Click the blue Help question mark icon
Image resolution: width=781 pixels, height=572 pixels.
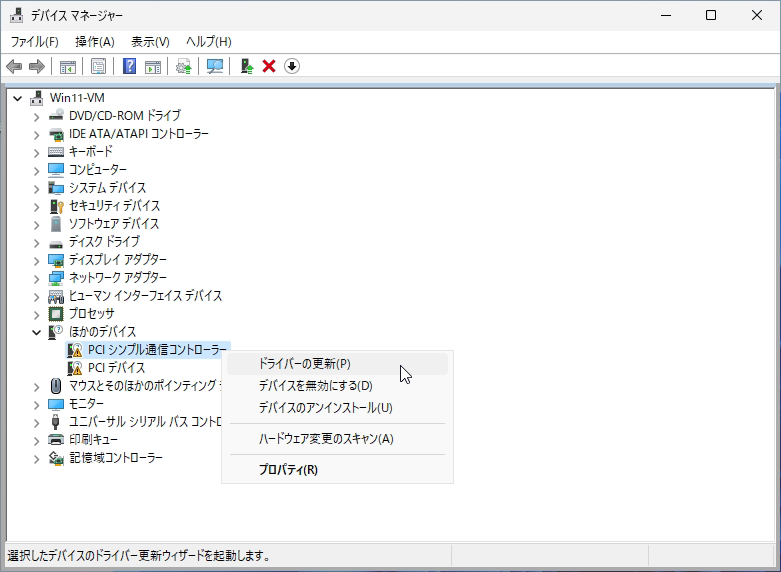tap(130, 66)
